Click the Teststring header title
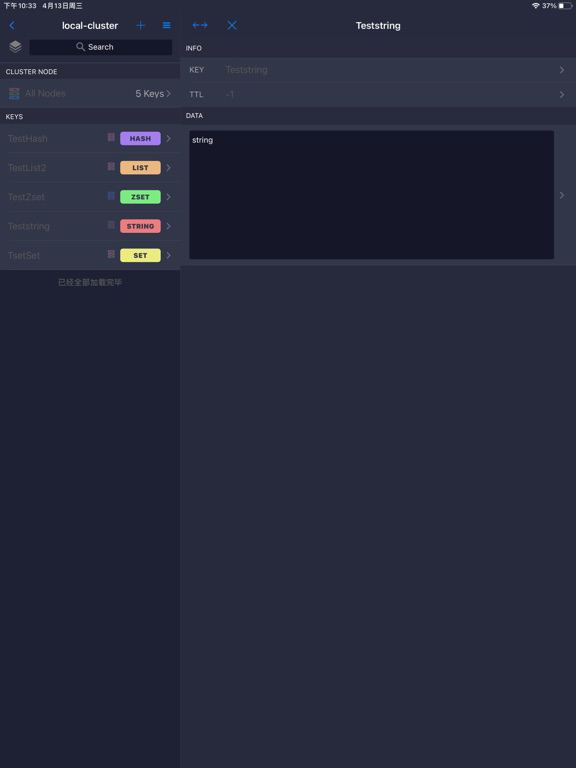Screen dimensions: 576x768 [x=378, y=25]
